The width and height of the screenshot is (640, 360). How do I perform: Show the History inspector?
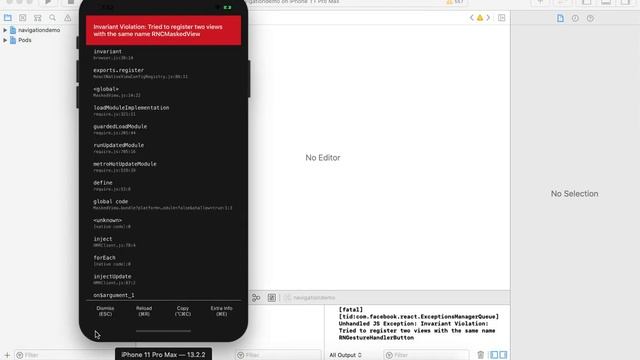tap(575, 18)
